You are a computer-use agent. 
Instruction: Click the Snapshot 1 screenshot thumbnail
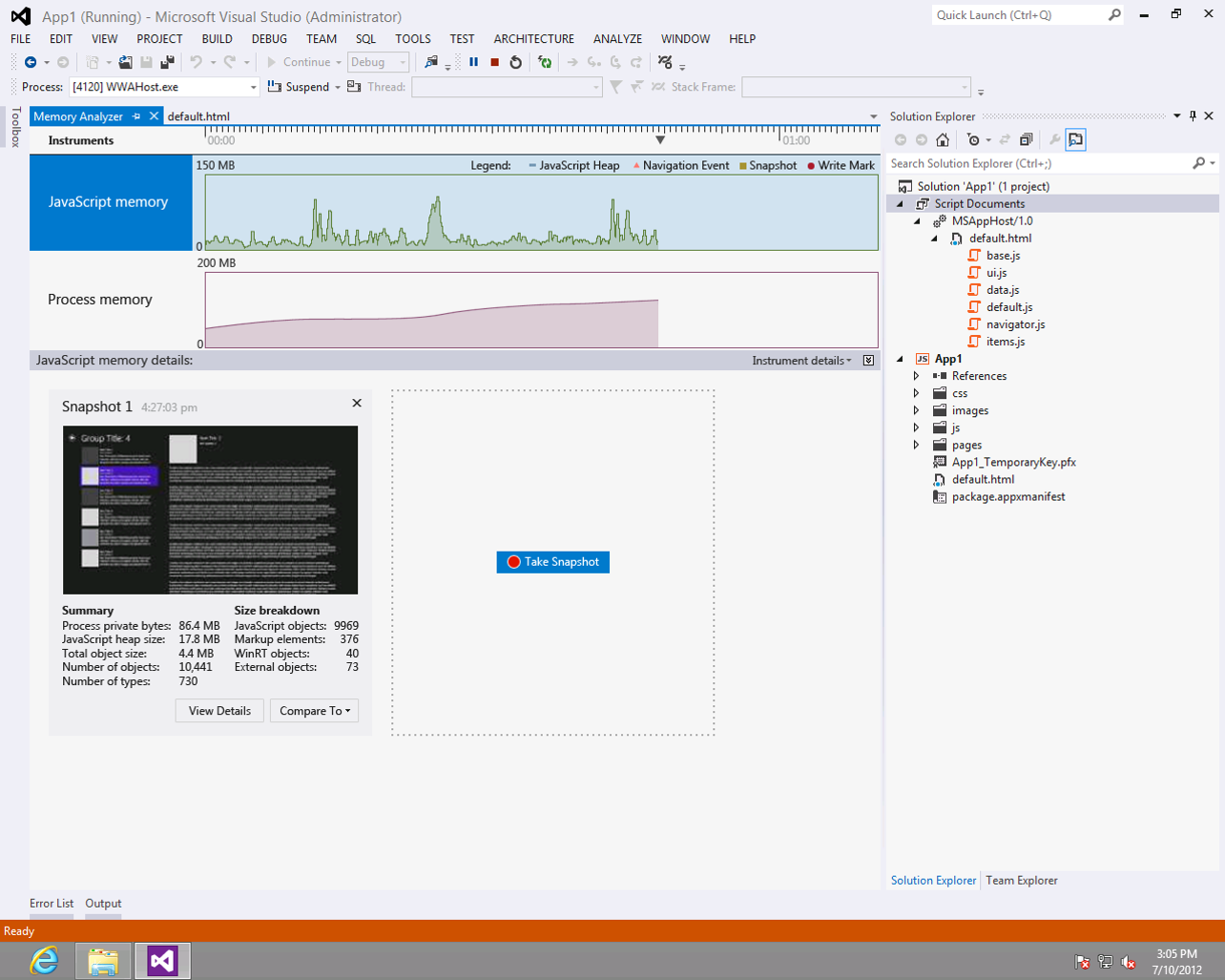point(210,511)
